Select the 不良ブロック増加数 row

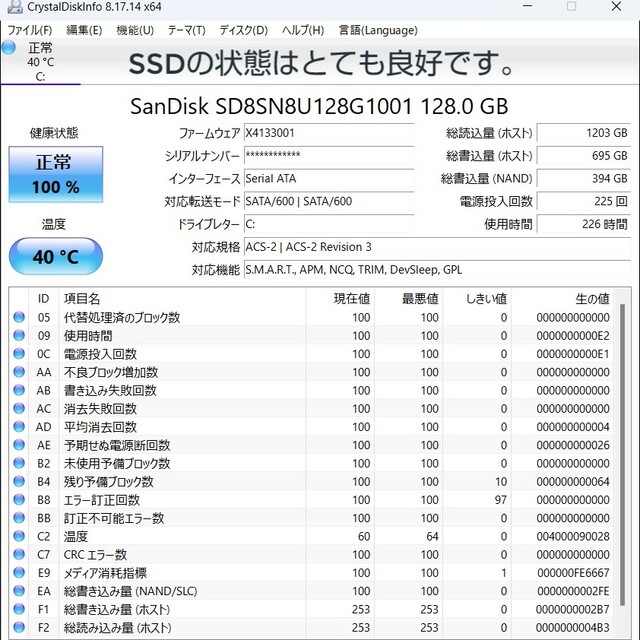pos(311,372)
